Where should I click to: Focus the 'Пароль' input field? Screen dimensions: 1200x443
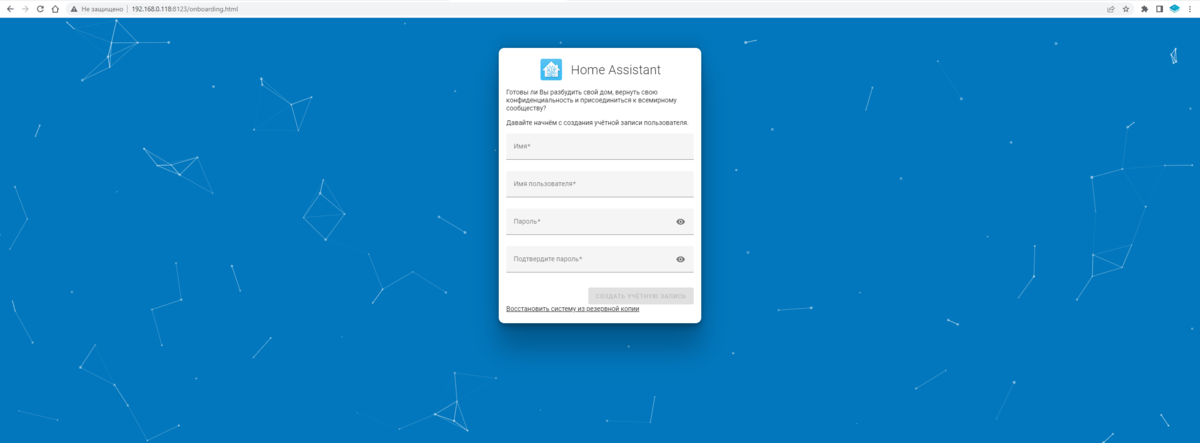(x=600, y=221)
